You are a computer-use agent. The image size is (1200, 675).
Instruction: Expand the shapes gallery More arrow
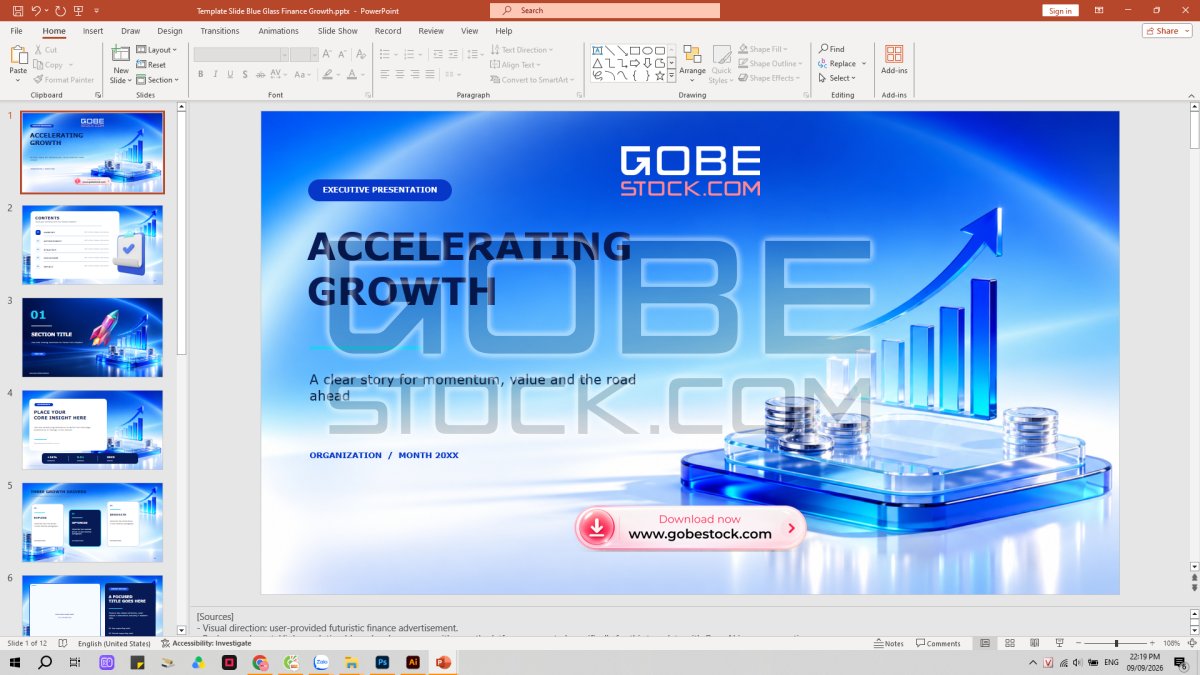[672, 75]
